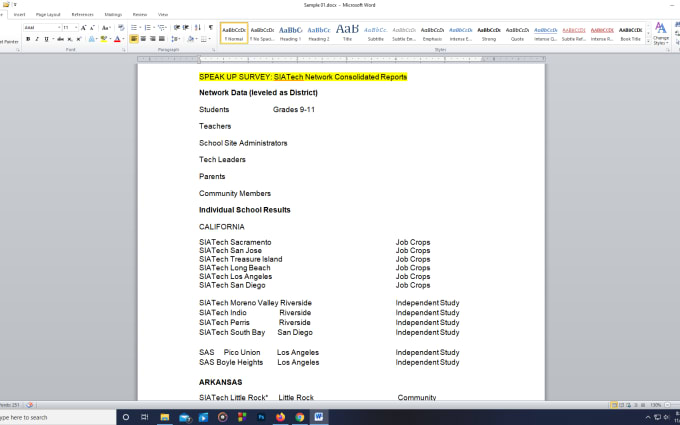Viewport: 680px width, 425px height.
Task: Click the proofing status icon in status bar
Action: click(x=29, y=405)
